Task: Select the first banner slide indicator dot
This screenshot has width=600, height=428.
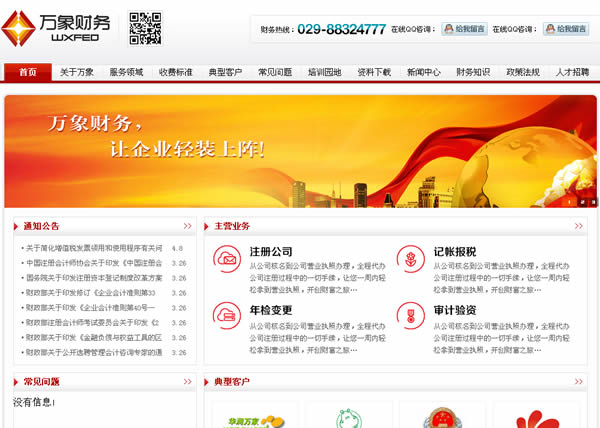Action: tap(571, 201)
